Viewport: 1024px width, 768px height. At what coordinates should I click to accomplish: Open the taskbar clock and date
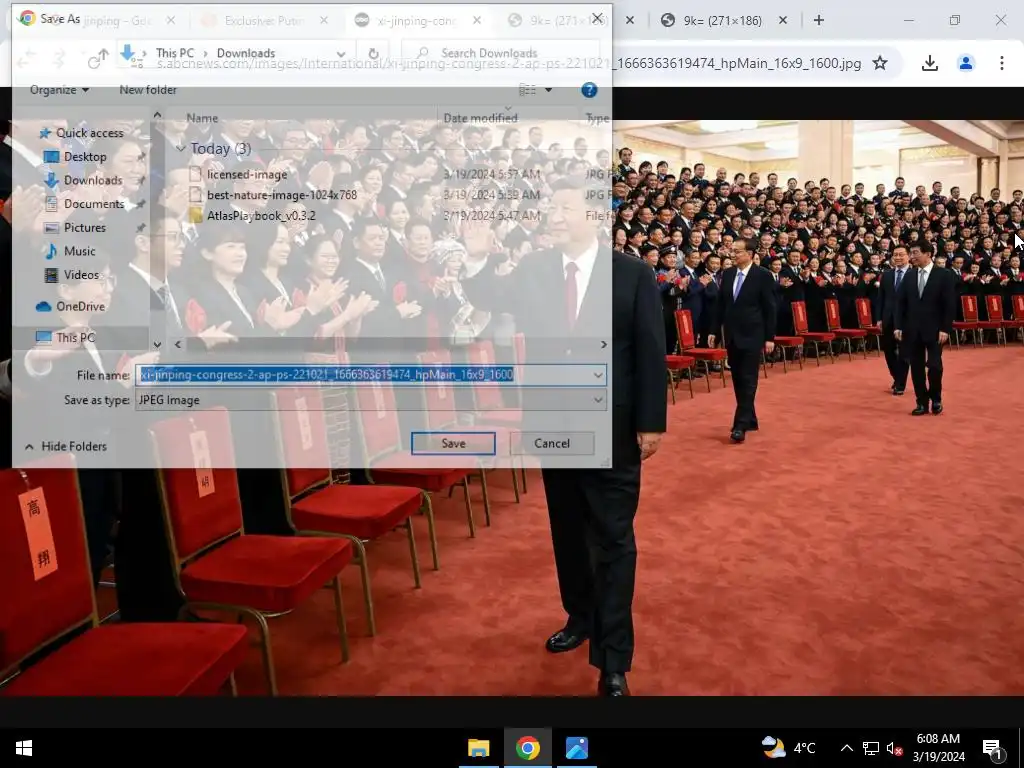click(x=938, y=748)
